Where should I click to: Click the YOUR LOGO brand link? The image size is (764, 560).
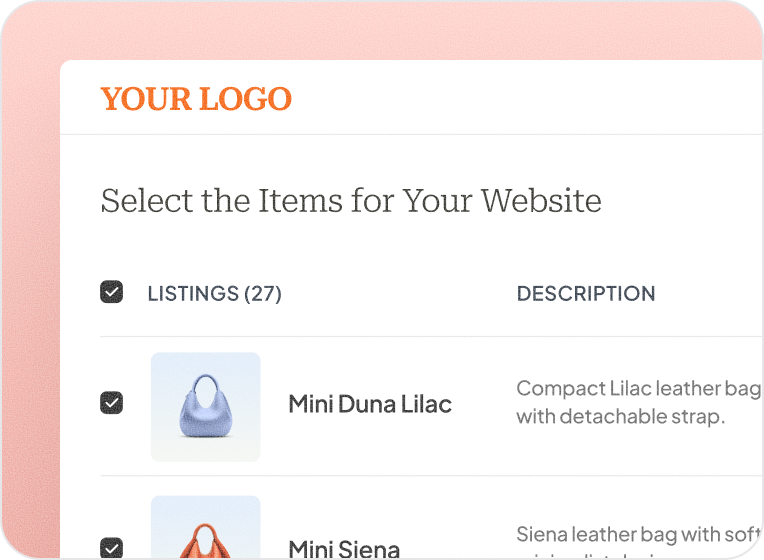[196, 99]
